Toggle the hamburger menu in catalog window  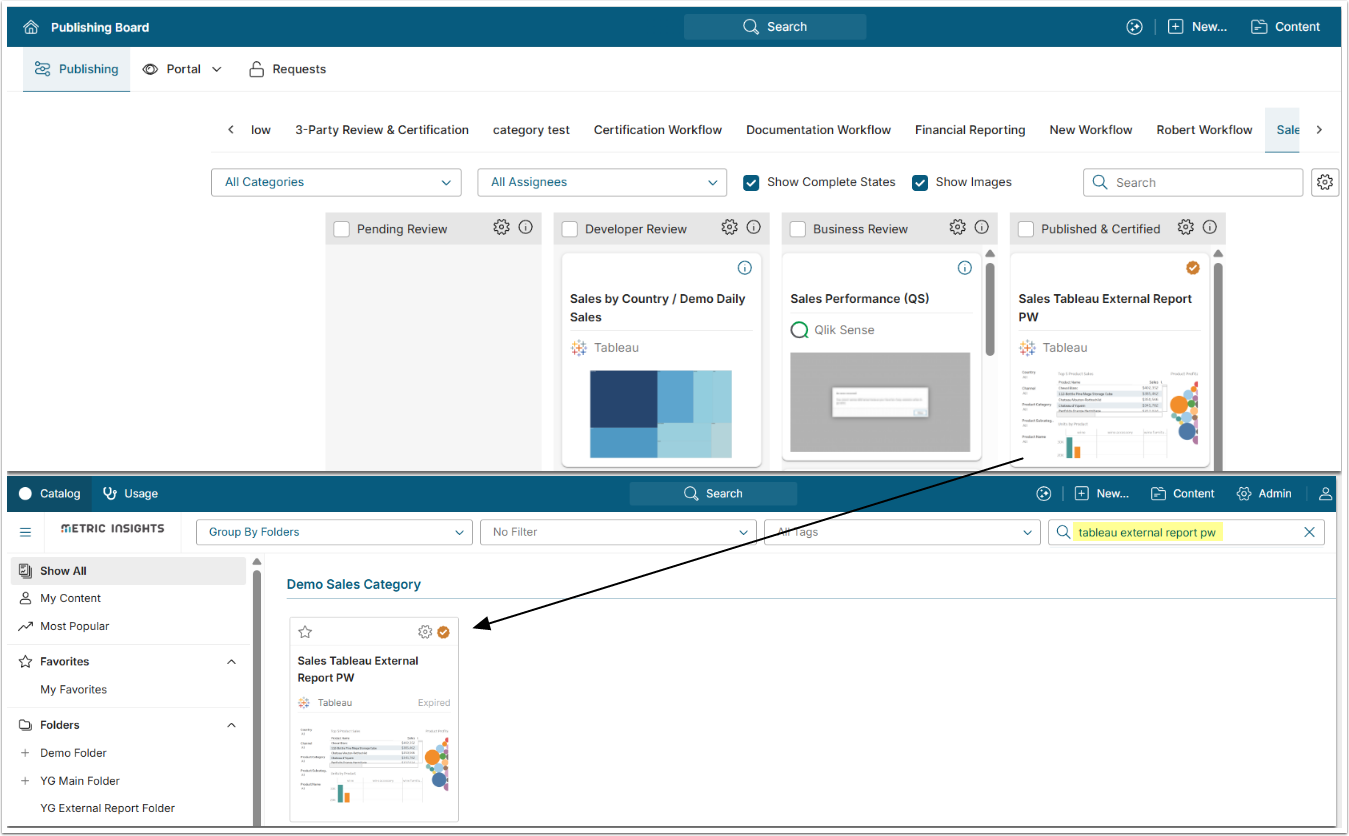click(x=25, y=532)
